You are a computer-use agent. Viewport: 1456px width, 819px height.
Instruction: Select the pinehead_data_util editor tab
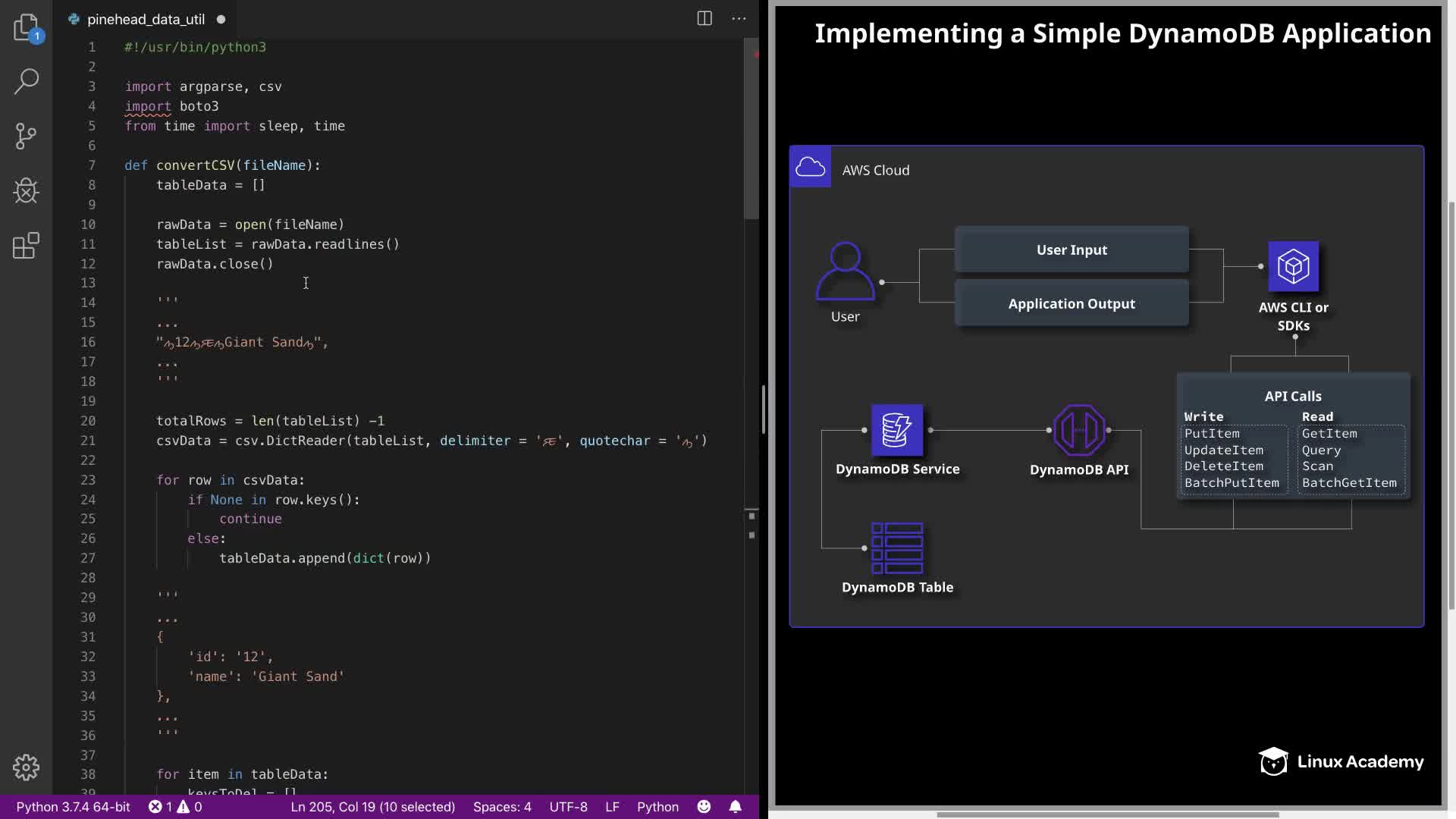pyautogui.click(x=146, y=20)
